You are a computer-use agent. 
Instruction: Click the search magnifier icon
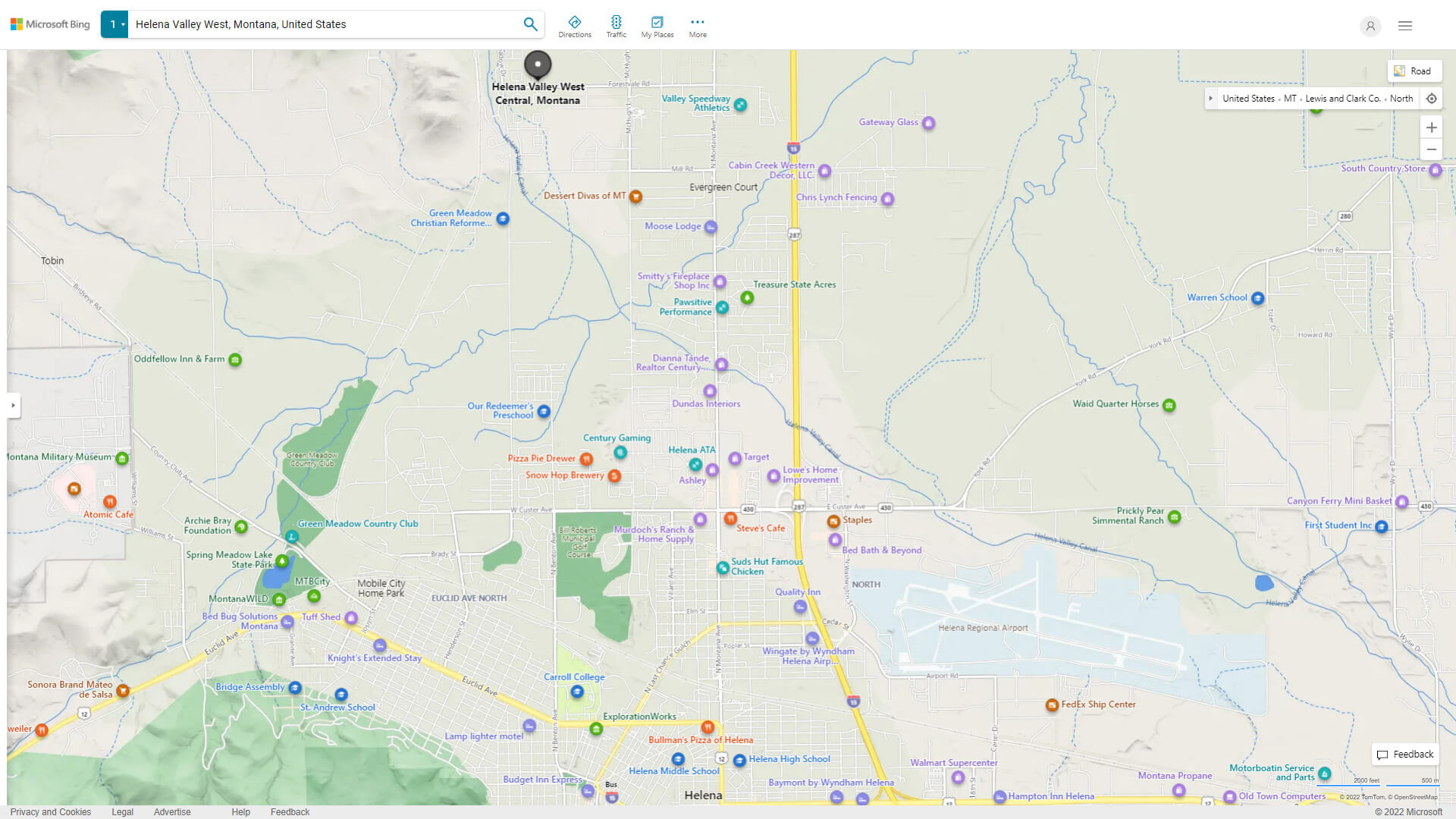(530, 24)
